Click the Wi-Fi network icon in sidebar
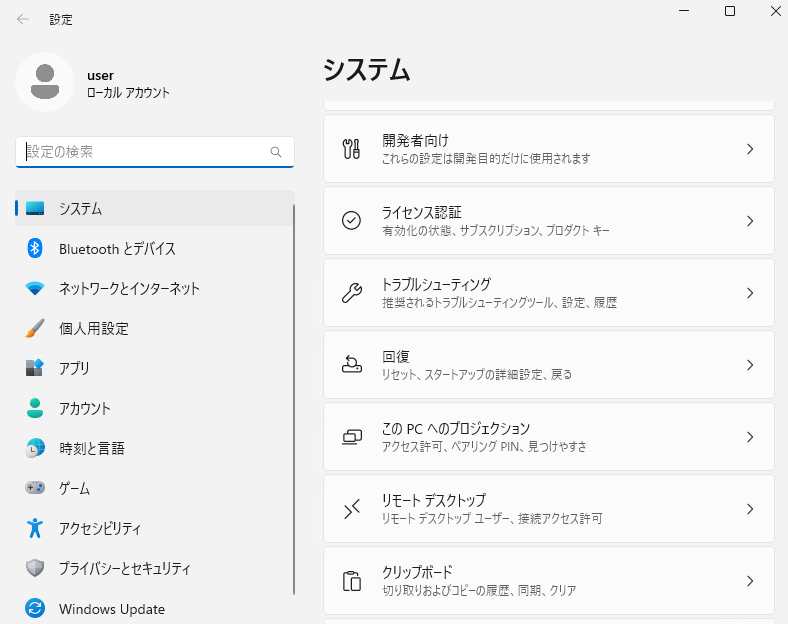 tap(35, 288)
